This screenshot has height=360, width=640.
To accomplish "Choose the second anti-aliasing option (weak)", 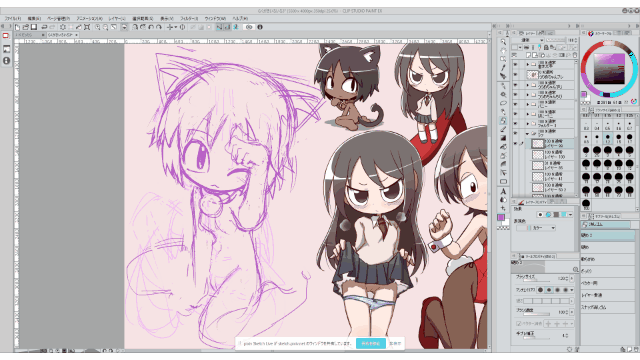I will point(549,290).
